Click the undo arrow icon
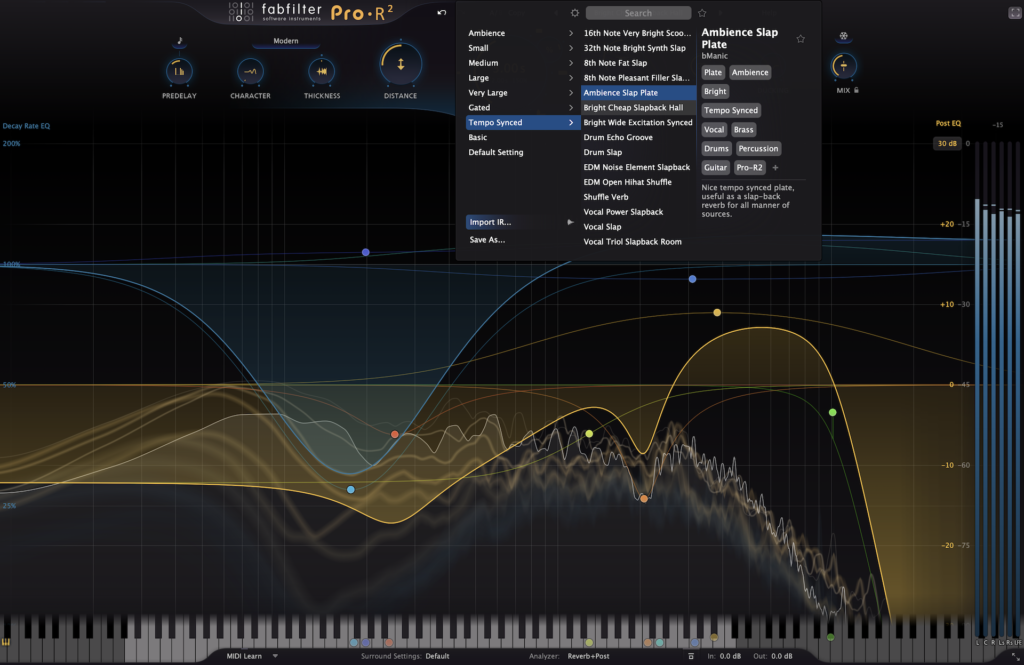This screenshot has height=665, width=1024. click(442, 13)
